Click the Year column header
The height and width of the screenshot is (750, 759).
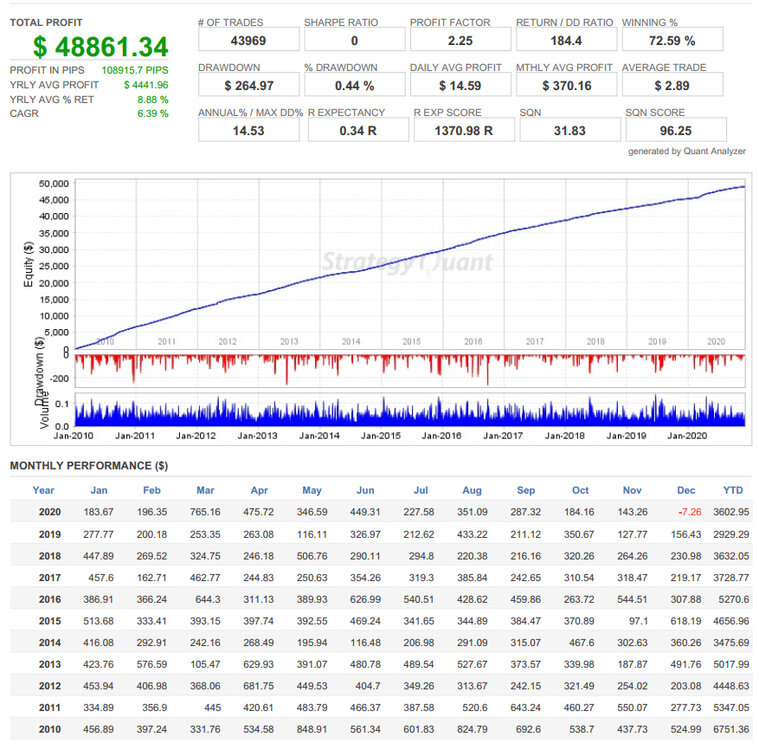(44, 490)
